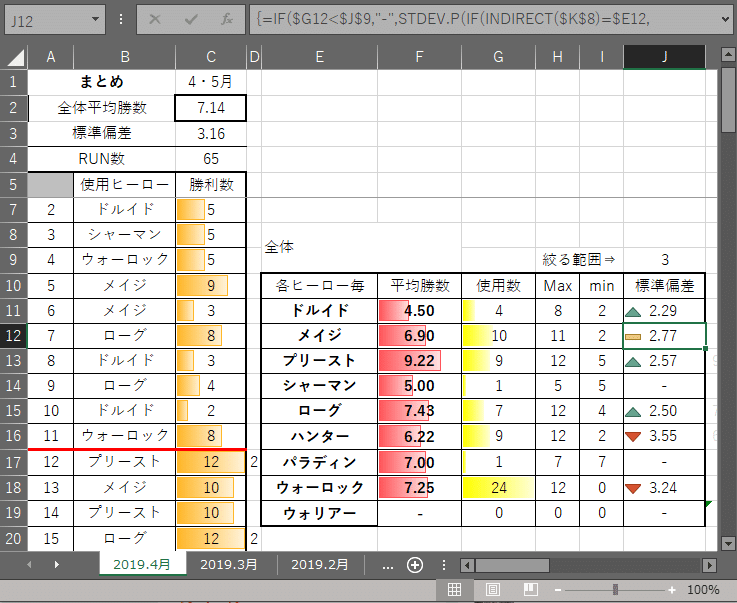Select ローグ standard deviation 2.50 cell
Screen dimensions: 737x603
tap(664, 411)
